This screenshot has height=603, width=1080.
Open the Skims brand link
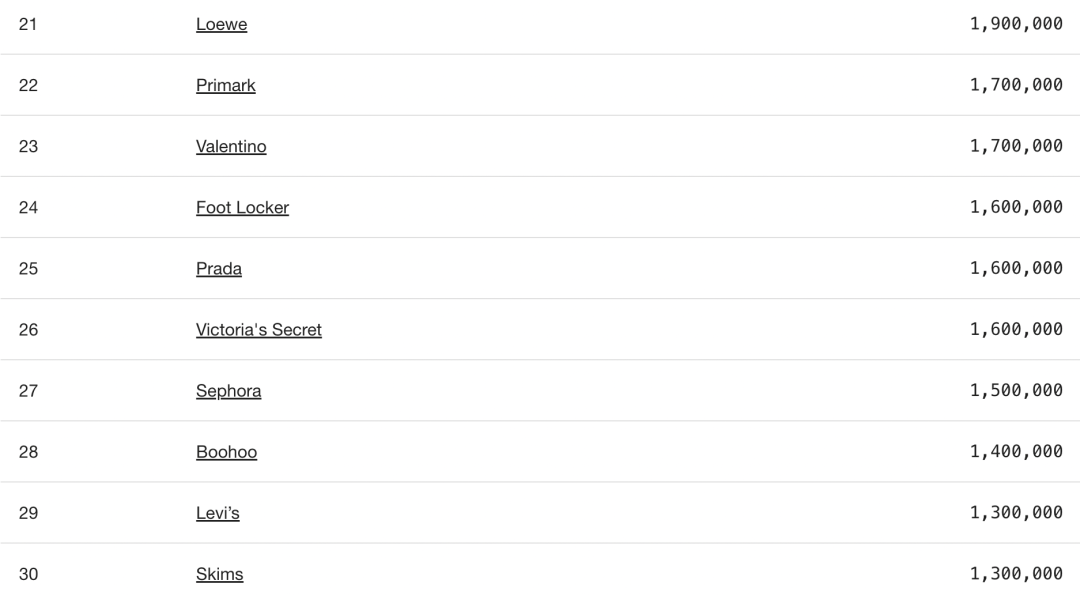pyautogui.click(x=219, y=574)
